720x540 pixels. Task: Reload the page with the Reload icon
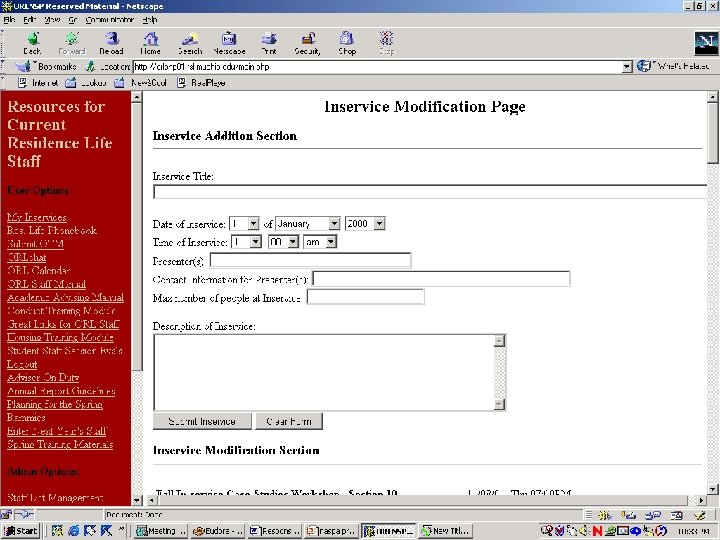pyautogui.click(x=111, y=43)
